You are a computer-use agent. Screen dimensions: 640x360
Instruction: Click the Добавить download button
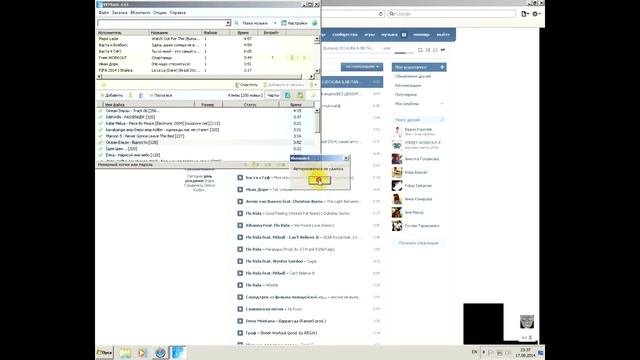[x=111, y=96]
